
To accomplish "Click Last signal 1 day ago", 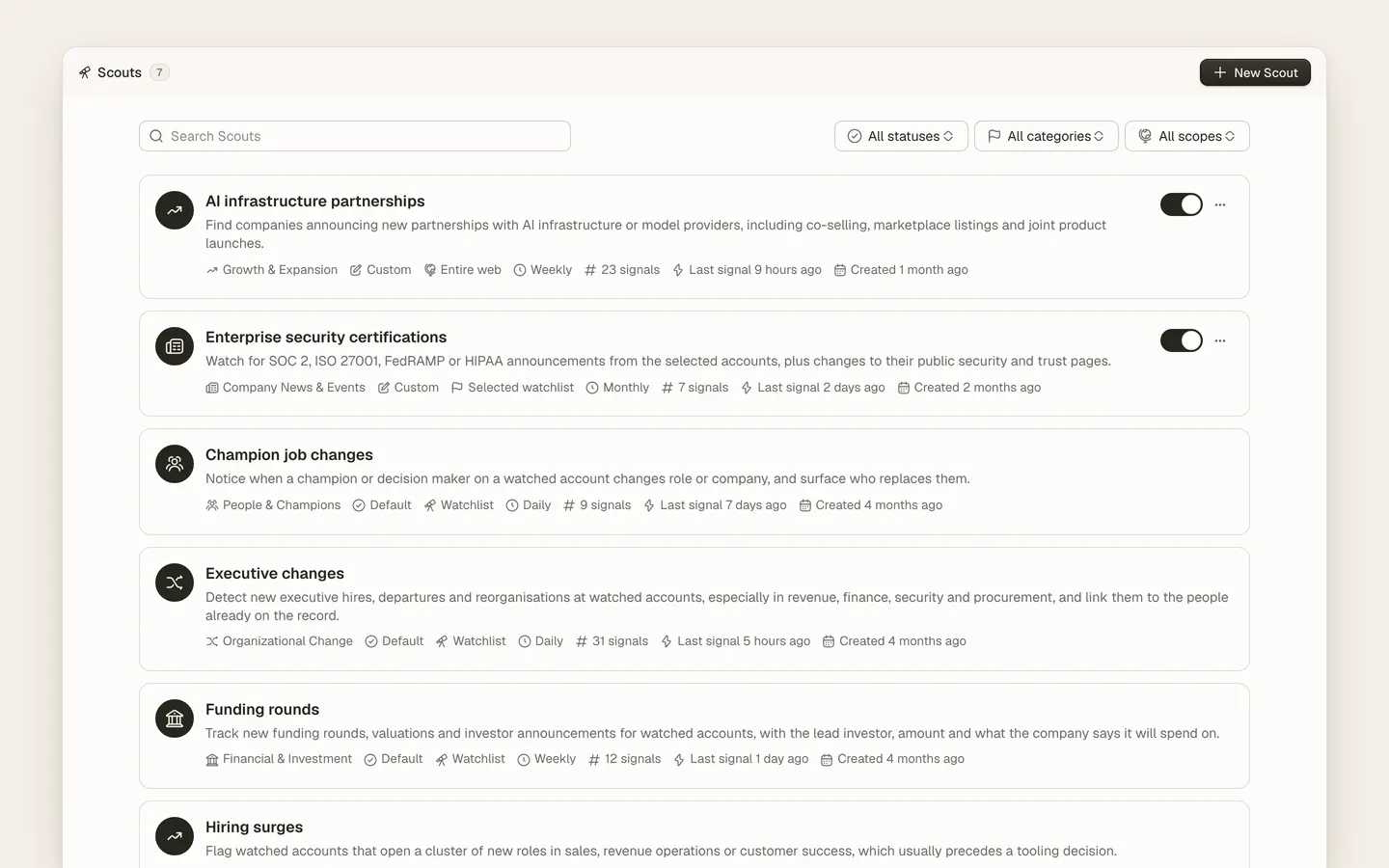I will [749, 759].
